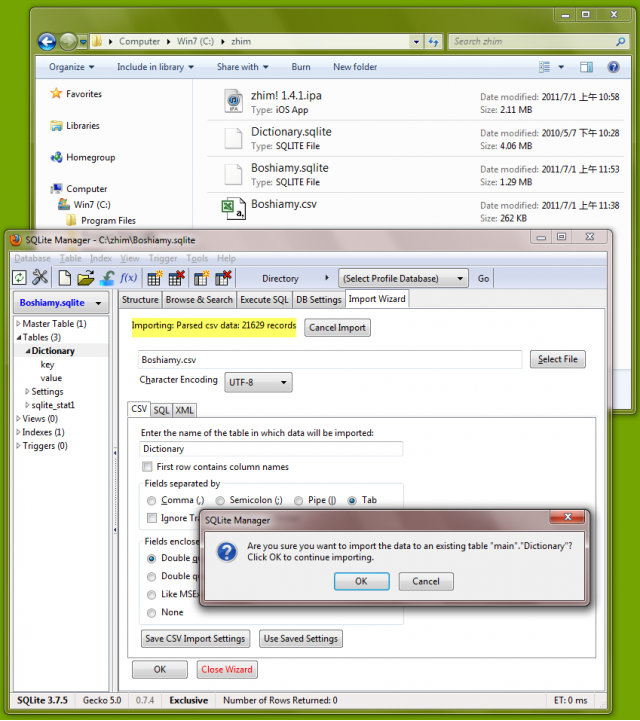This screenshot has height=721, width=640.
Task: Select the zhim! 1.4.1.ipa file icon
Action: 234,101
